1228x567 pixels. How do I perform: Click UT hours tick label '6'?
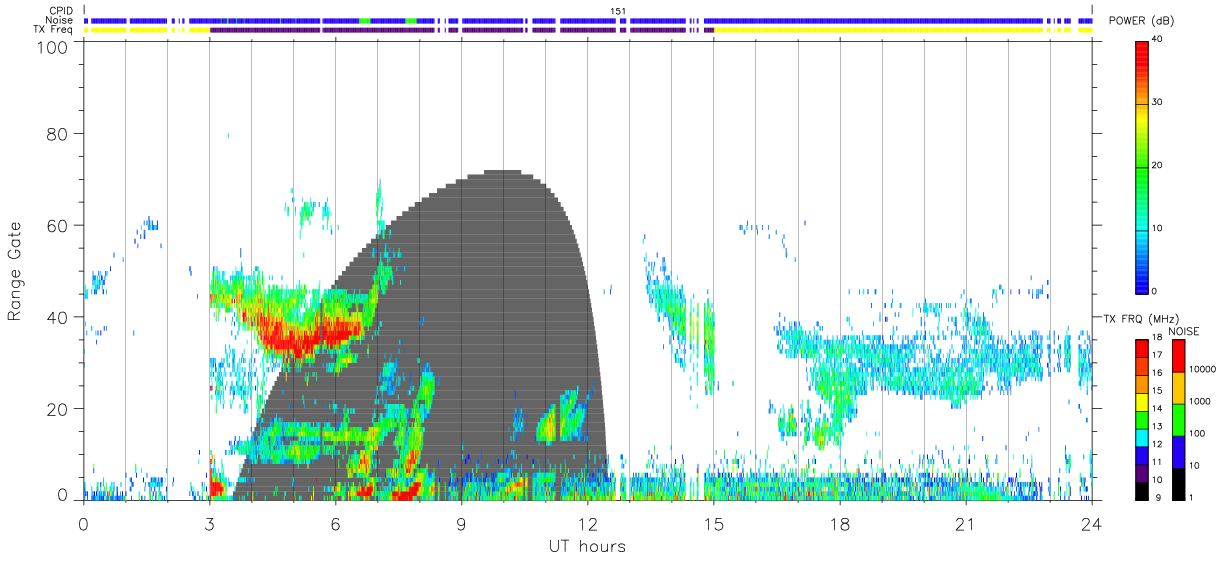pos(335,523)
